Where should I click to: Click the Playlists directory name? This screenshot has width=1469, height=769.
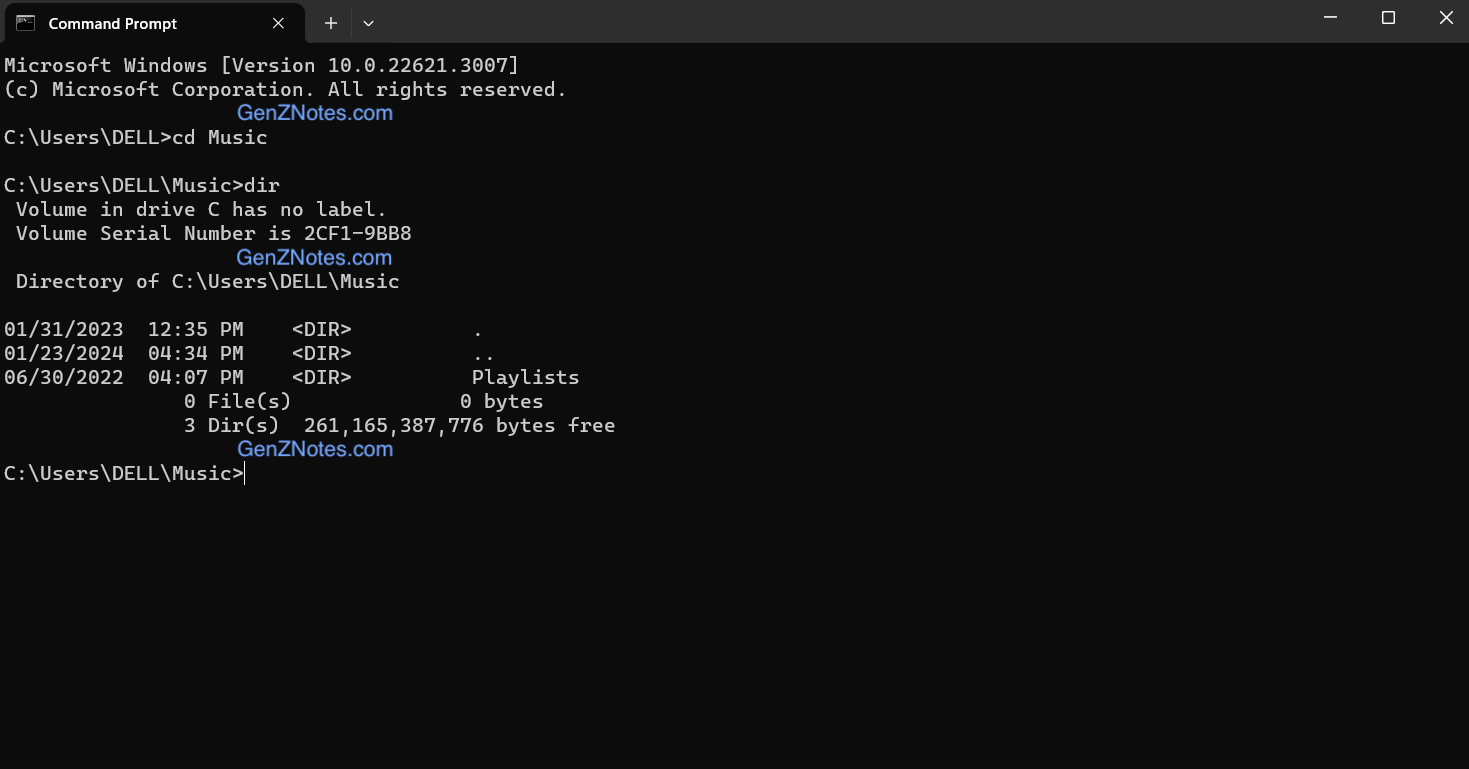pyautogui.click(x=525, y=377)
